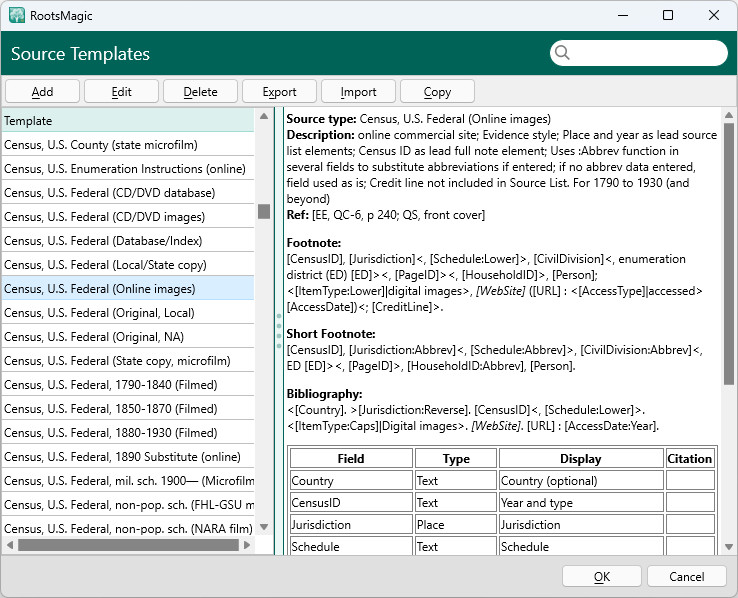Click the Template column header
Image resolution: width=738 pixels, height=598 pixels.
tap(128, 120)
